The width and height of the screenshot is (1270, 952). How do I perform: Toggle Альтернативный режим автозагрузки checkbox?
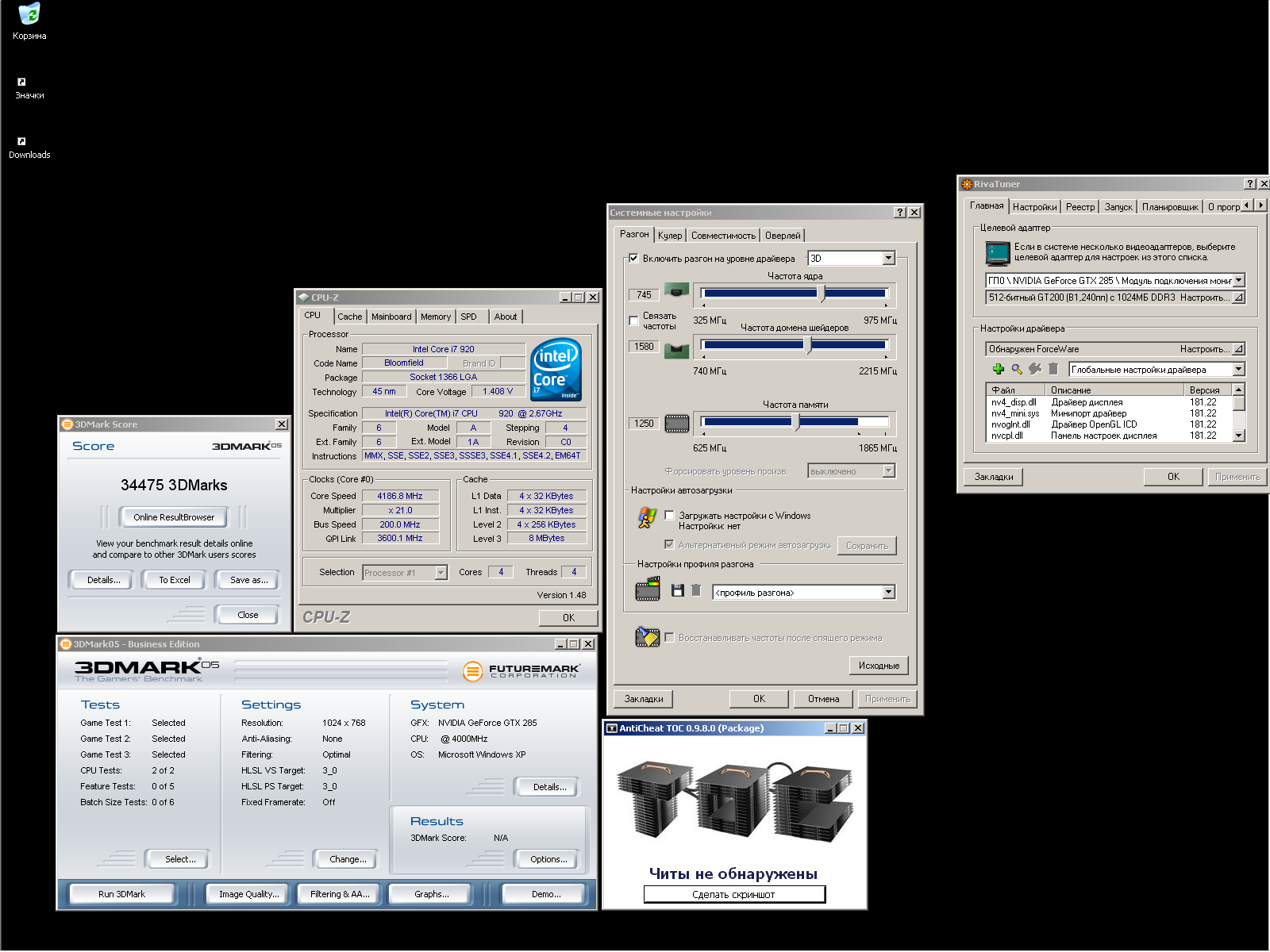669,544
